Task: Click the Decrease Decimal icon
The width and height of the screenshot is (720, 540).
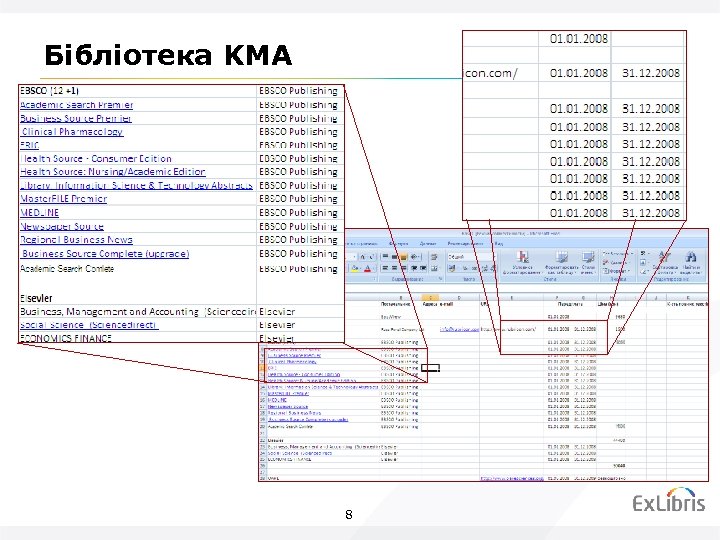Action: tap(493, 268)
